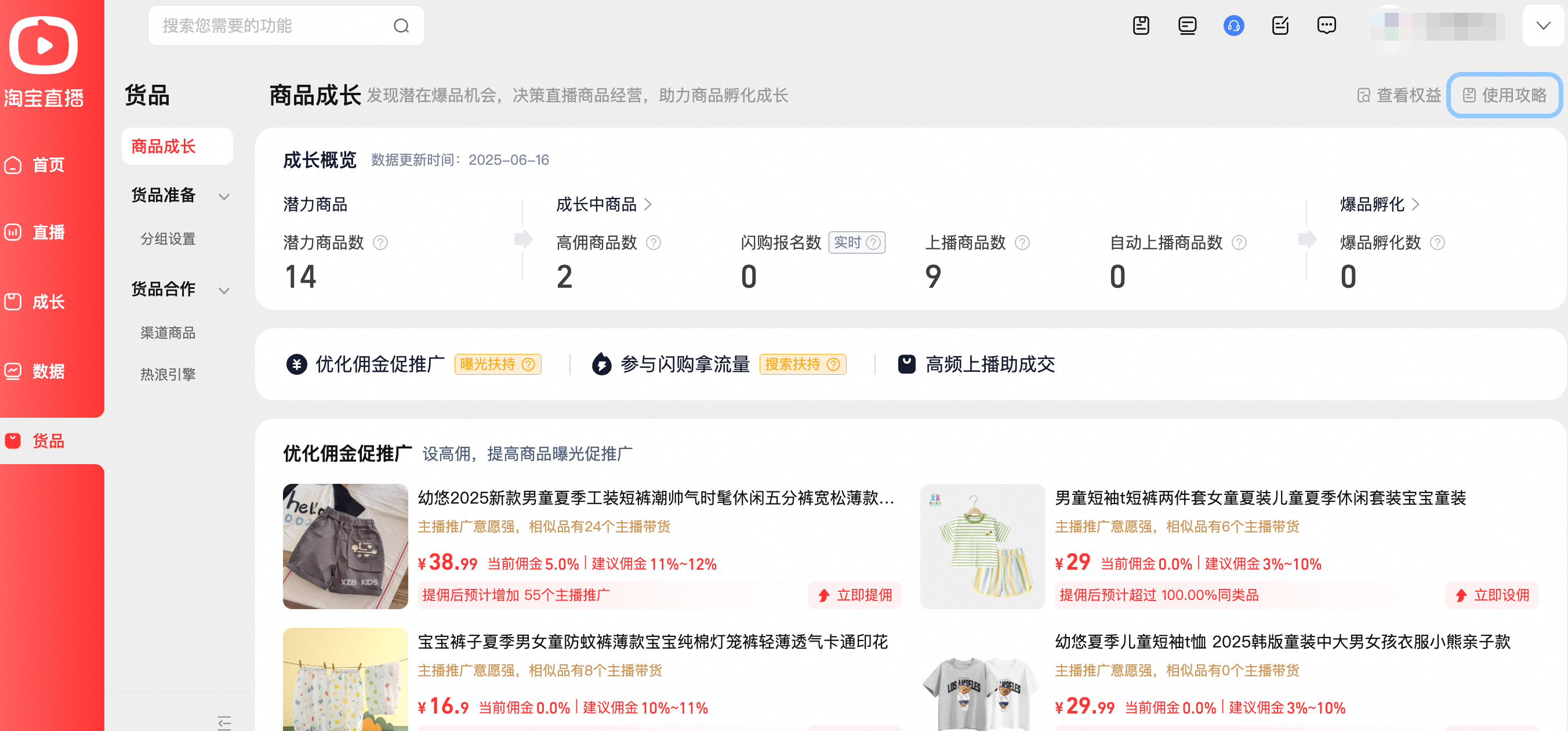1568x731 pixels.
Task: Click the Taobao Live logo icon
Action: [x=44, y=45]
